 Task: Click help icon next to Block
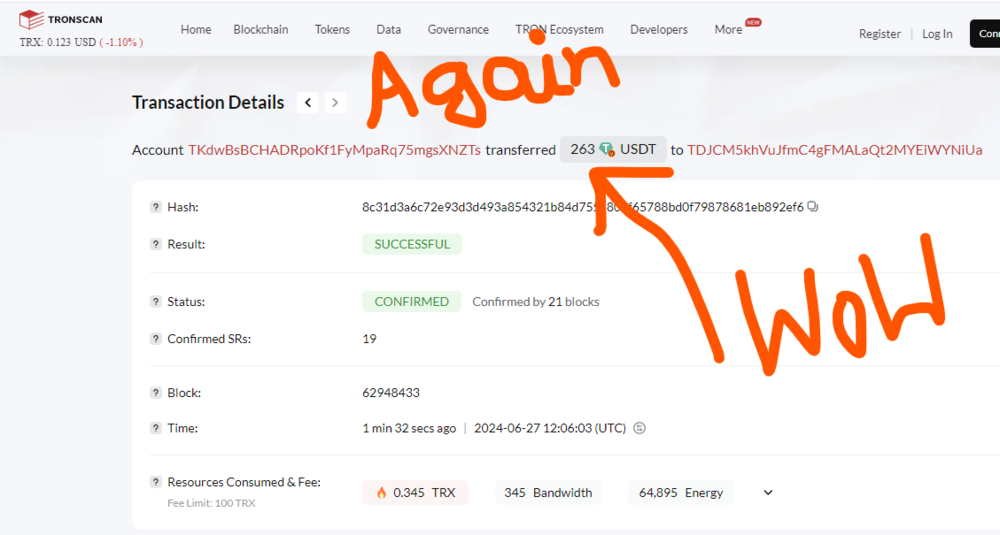(156, 393)
